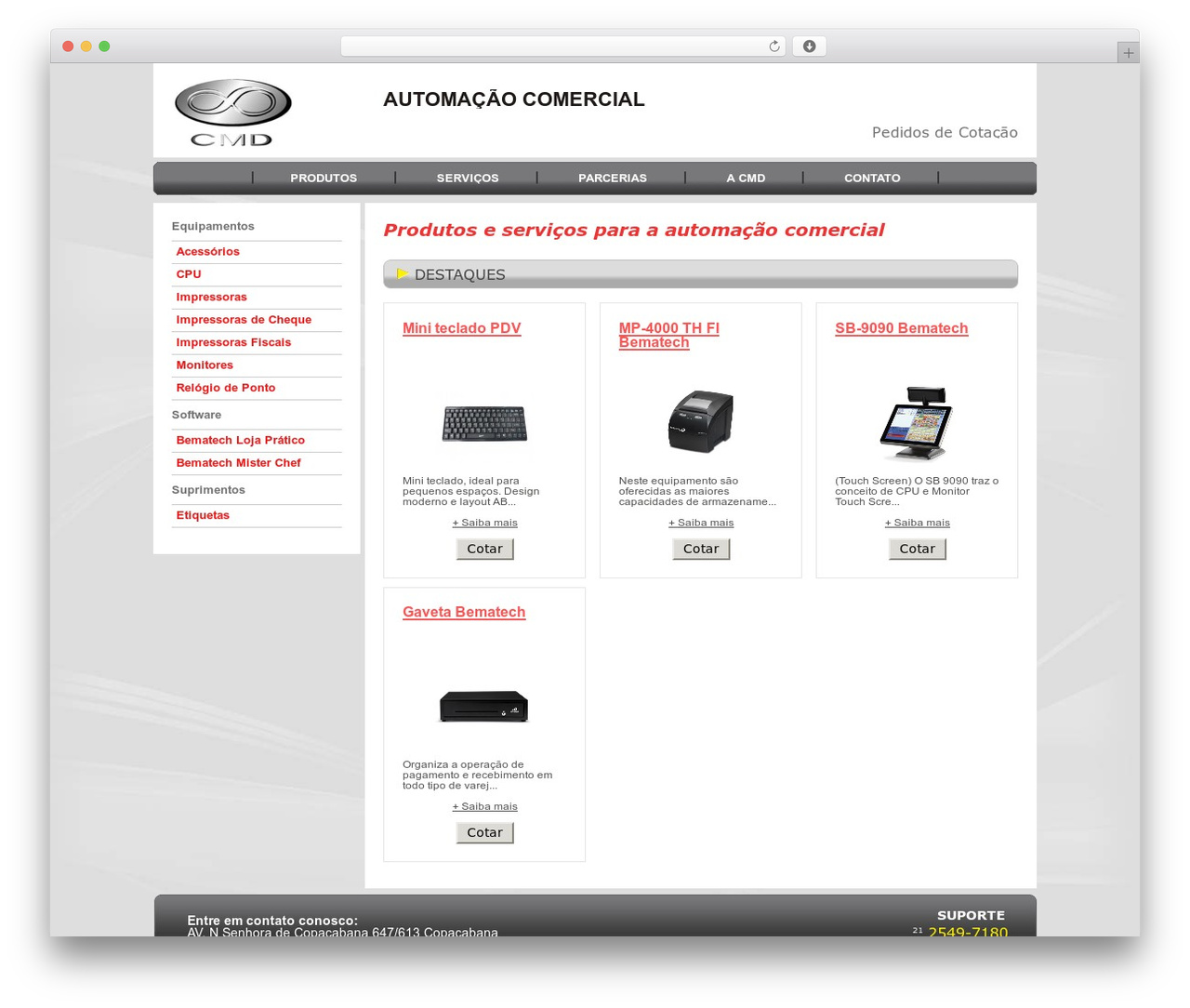Open Impressoras Fiscais category
Viewport: 1190px width, 1008px height.
click(x=233, y=342)
